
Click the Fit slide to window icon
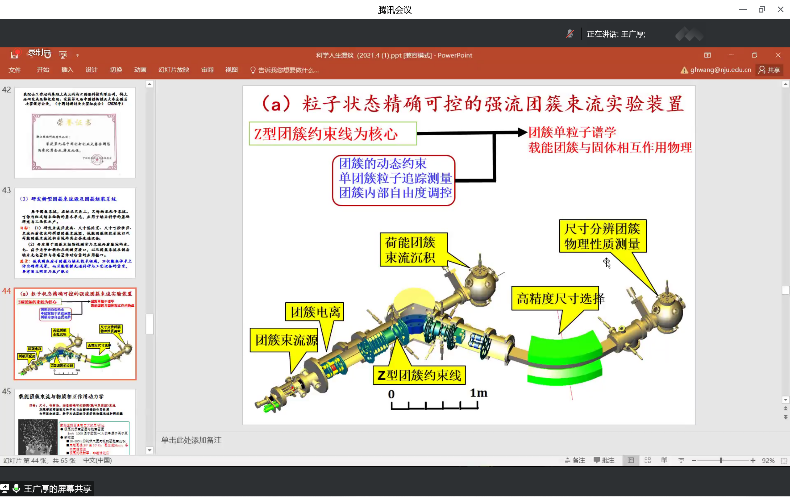coord(783,460)
